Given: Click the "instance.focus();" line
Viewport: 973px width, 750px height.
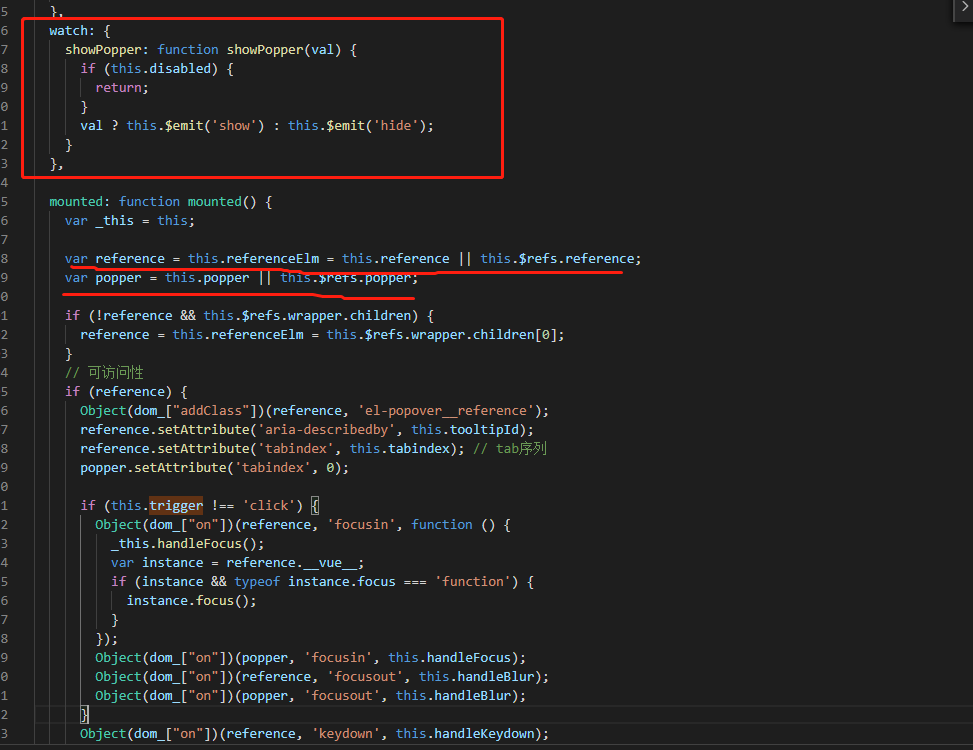Looking at the screenshot, I should pyautogui.click(x=191, y=600).
